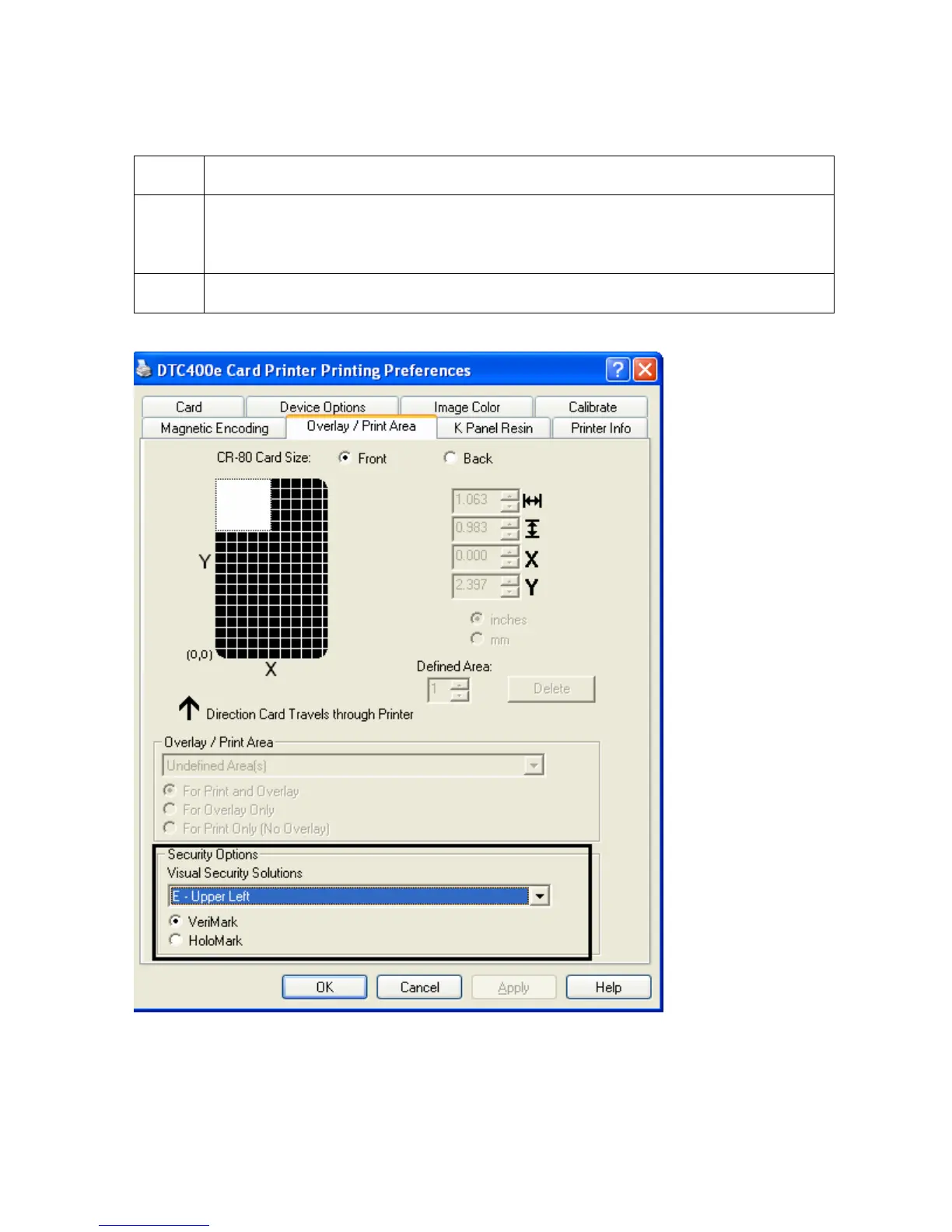
Task: Click the Cancel button
Action: coord(419,987)
